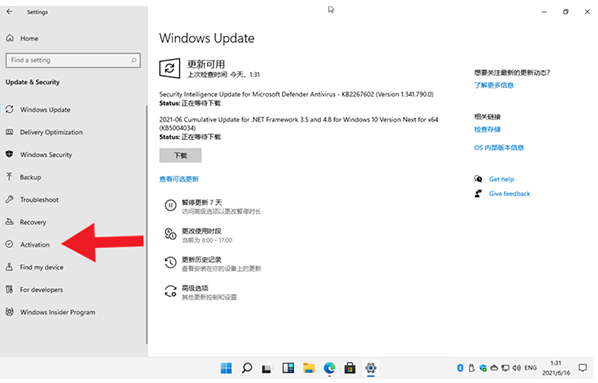The image size is (598, 383).
Task: Select Delivery Optimization in the sidebar
Action: pyautogui.click(x=51, y=132)
